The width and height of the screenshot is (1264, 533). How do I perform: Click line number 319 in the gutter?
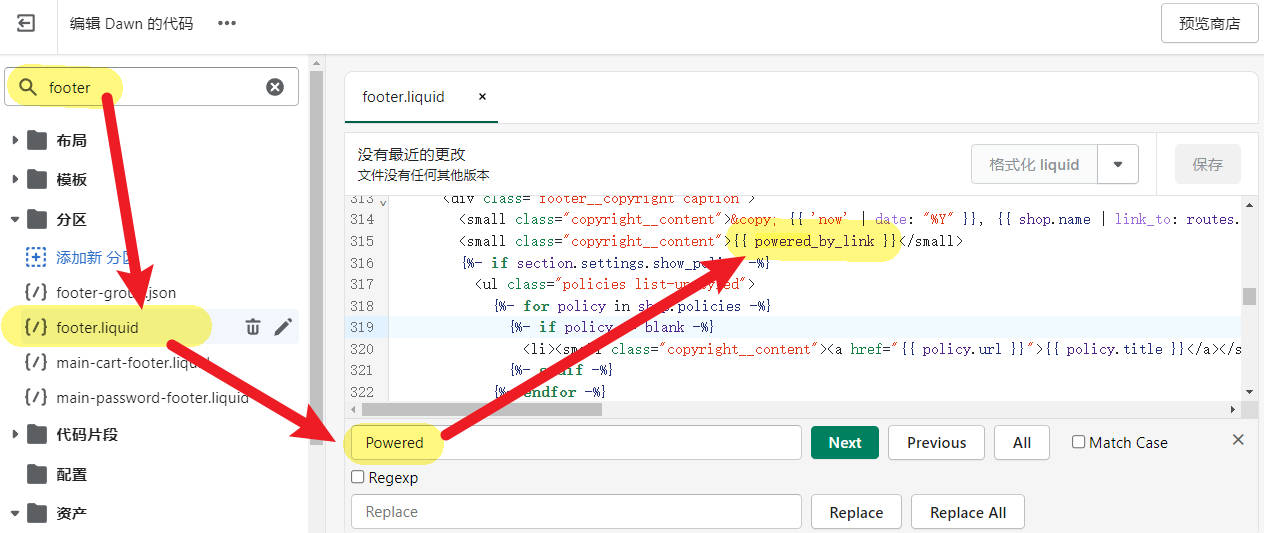point(361,327)
